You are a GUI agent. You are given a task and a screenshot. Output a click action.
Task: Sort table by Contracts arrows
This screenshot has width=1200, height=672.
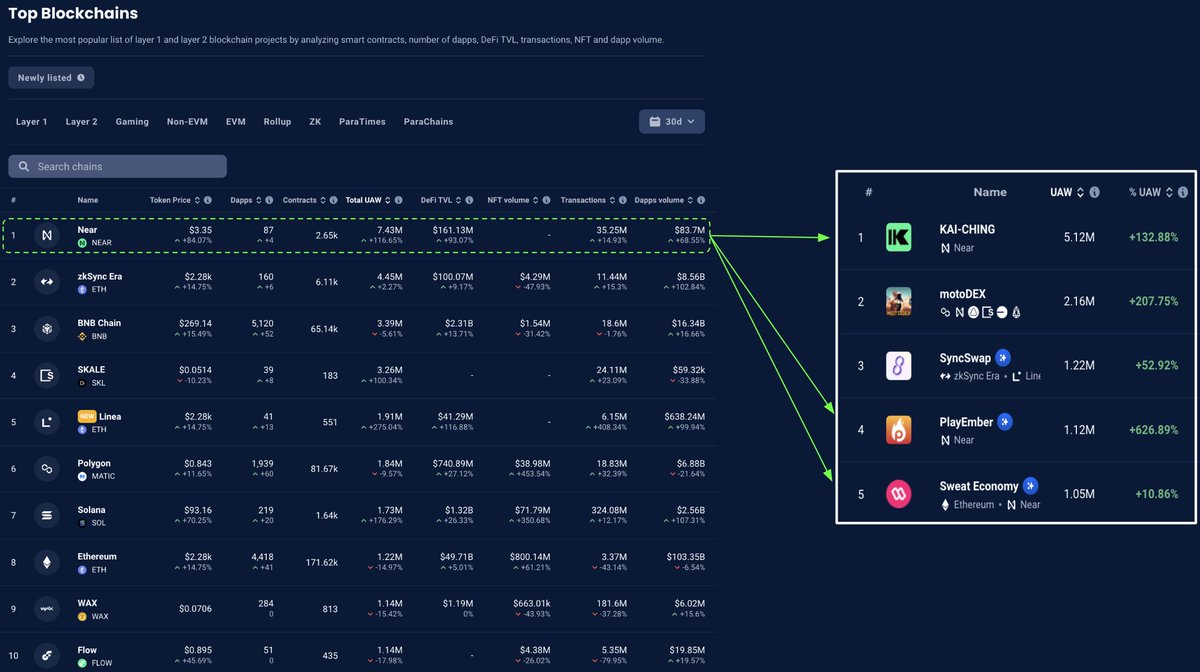click(324, 200)
